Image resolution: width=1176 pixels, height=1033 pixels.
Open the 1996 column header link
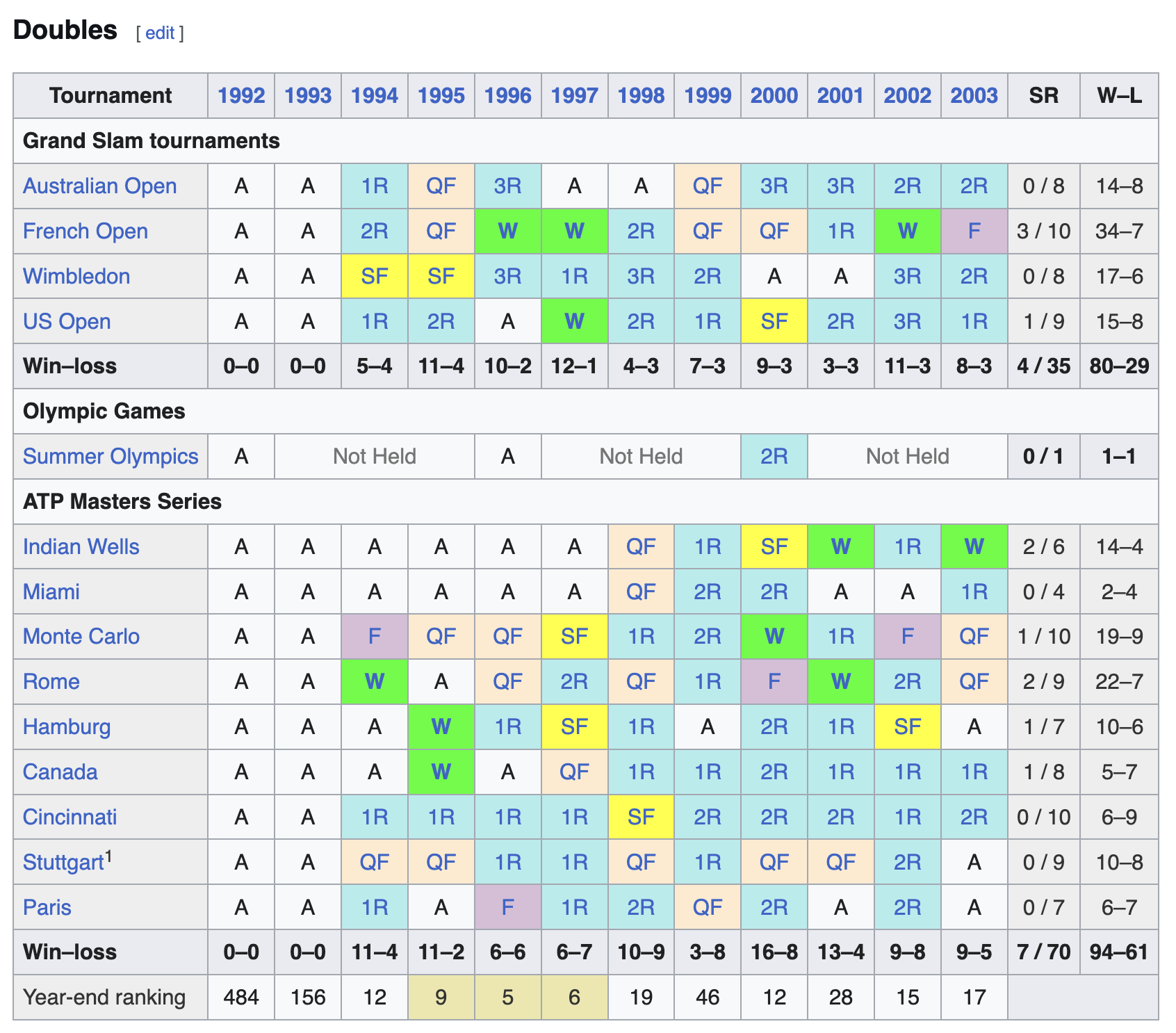pos(508,95)
